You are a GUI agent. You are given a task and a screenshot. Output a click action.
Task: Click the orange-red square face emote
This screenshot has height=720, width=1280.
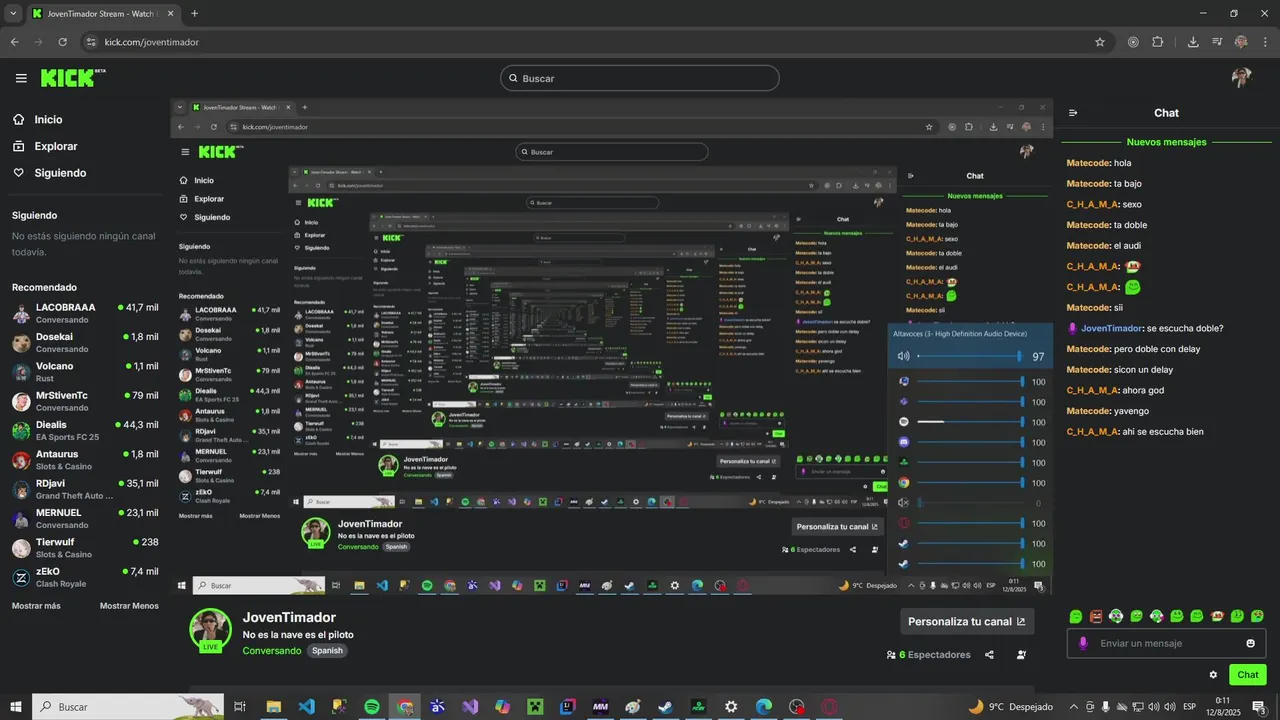click(x=1096, y=616)
